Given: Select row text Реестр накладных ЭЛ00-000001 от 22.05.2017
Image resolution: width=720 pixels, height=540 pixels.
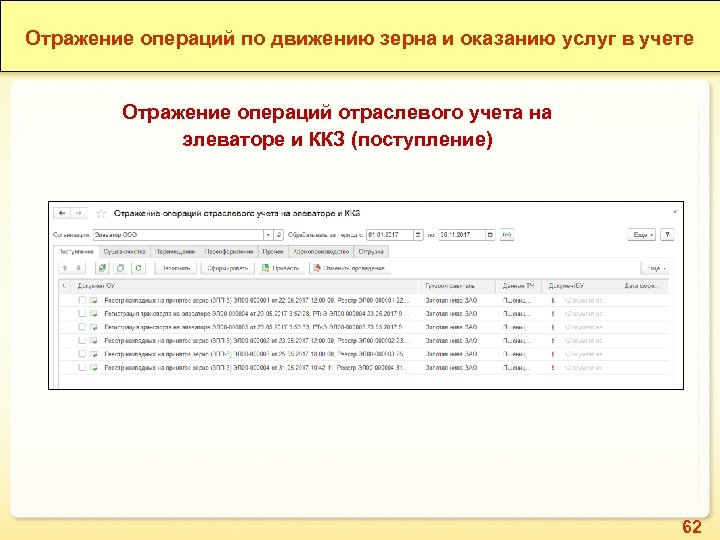Looking at the screenshot, I should tap(256, 300).
